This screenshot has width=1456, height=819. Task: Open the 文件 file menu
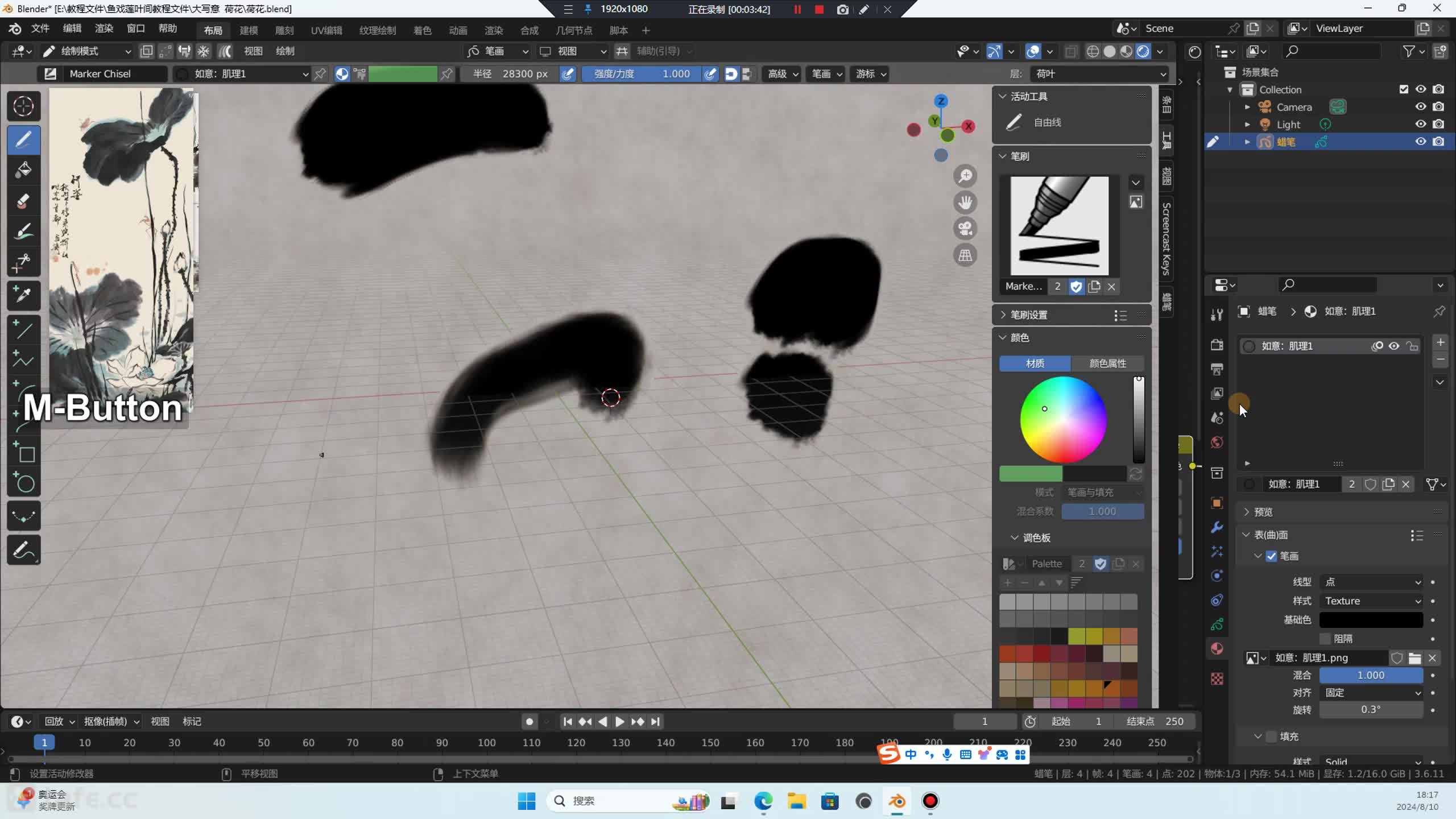click(x=40, y=28)
